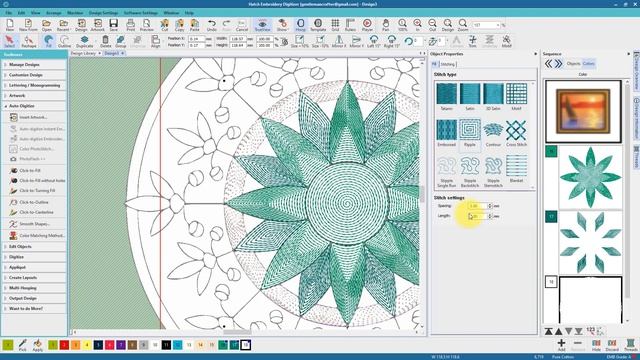Viewport: 640px width, 360px height.
Task: Pick the red color swatch 2
Action: pyautogui.click(x=64, y=345)
